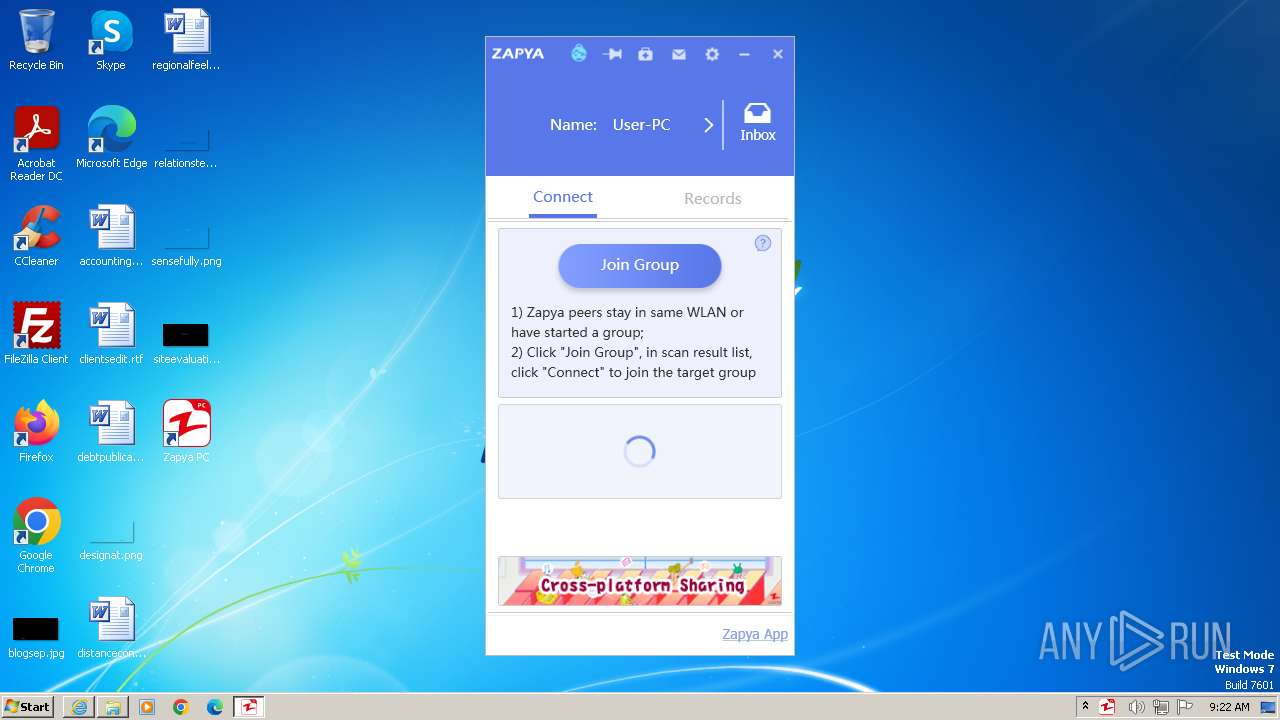
Task: Open distancecon document on desktop
Action: pyautogui.click(x=111, y=628)
